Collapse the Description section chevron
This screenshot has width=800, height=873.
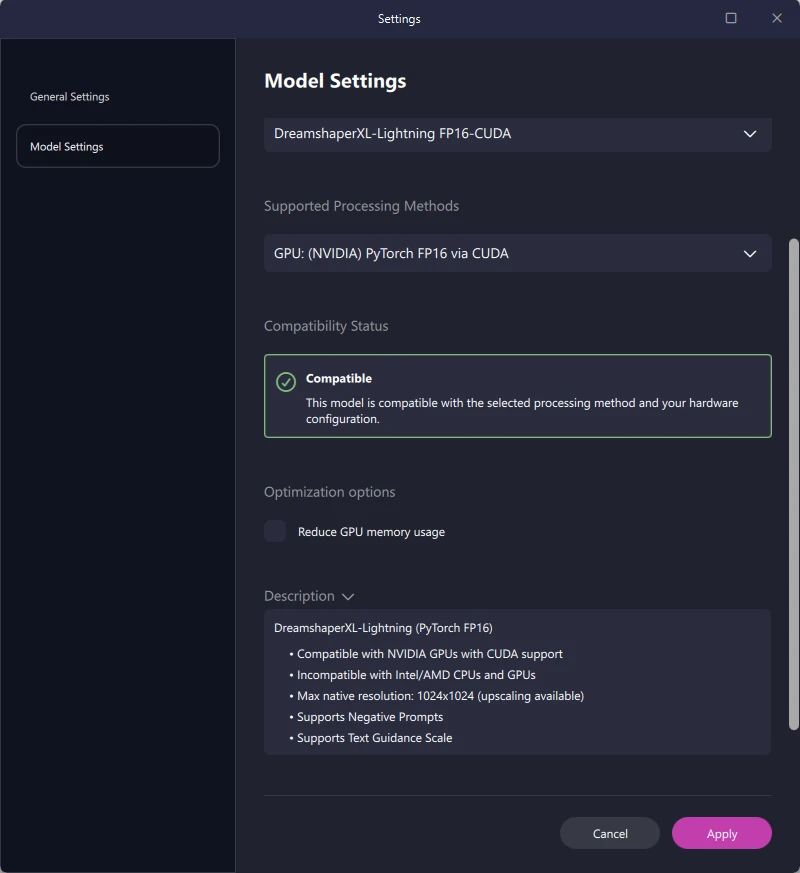pyautogui.click(x=348, y=596)
